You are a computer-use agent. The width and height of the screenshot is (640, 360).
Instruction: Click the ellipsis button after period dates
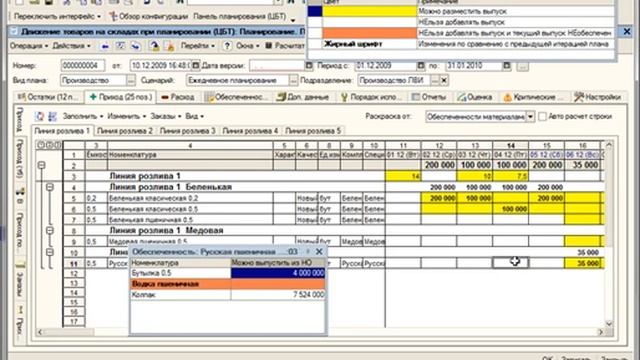(x=522, y=66)
